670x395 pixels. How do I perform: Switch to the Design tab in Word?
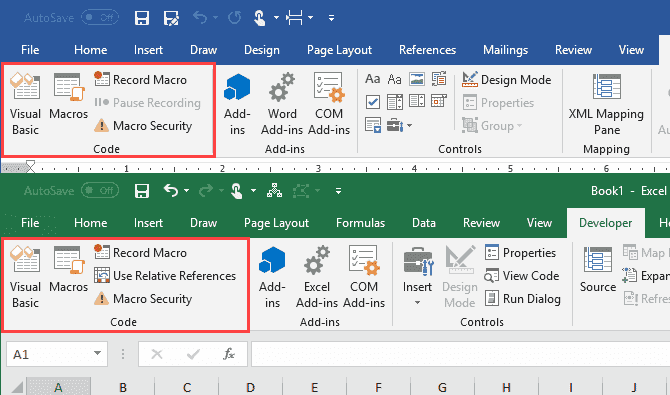pos(262,50)
